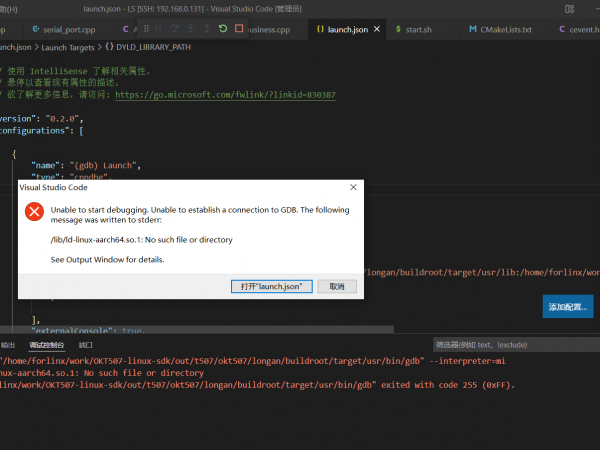Pause the debugging session

coord(158,29)
